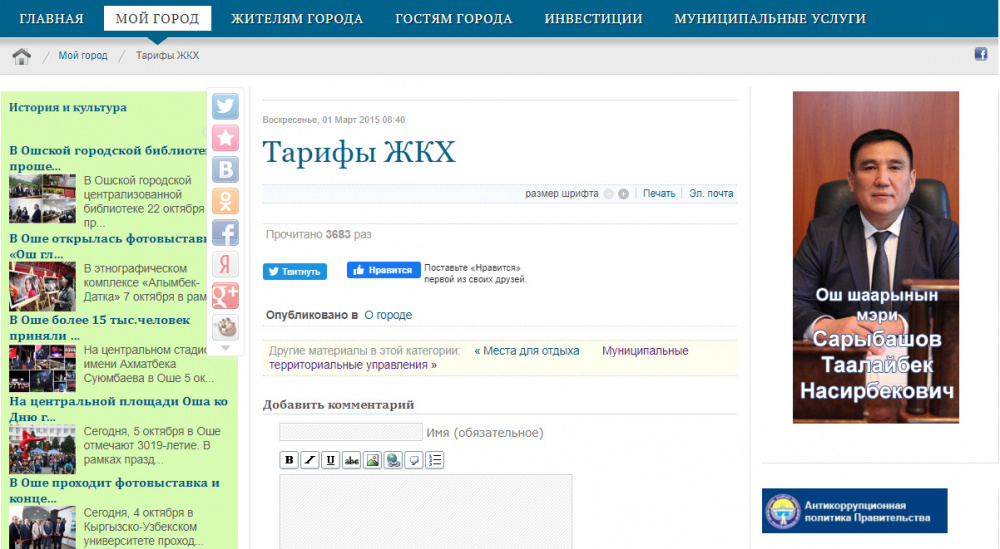1000x549 pixels.
Task: Click the Yandex share icon
Action: pos(225,264)
